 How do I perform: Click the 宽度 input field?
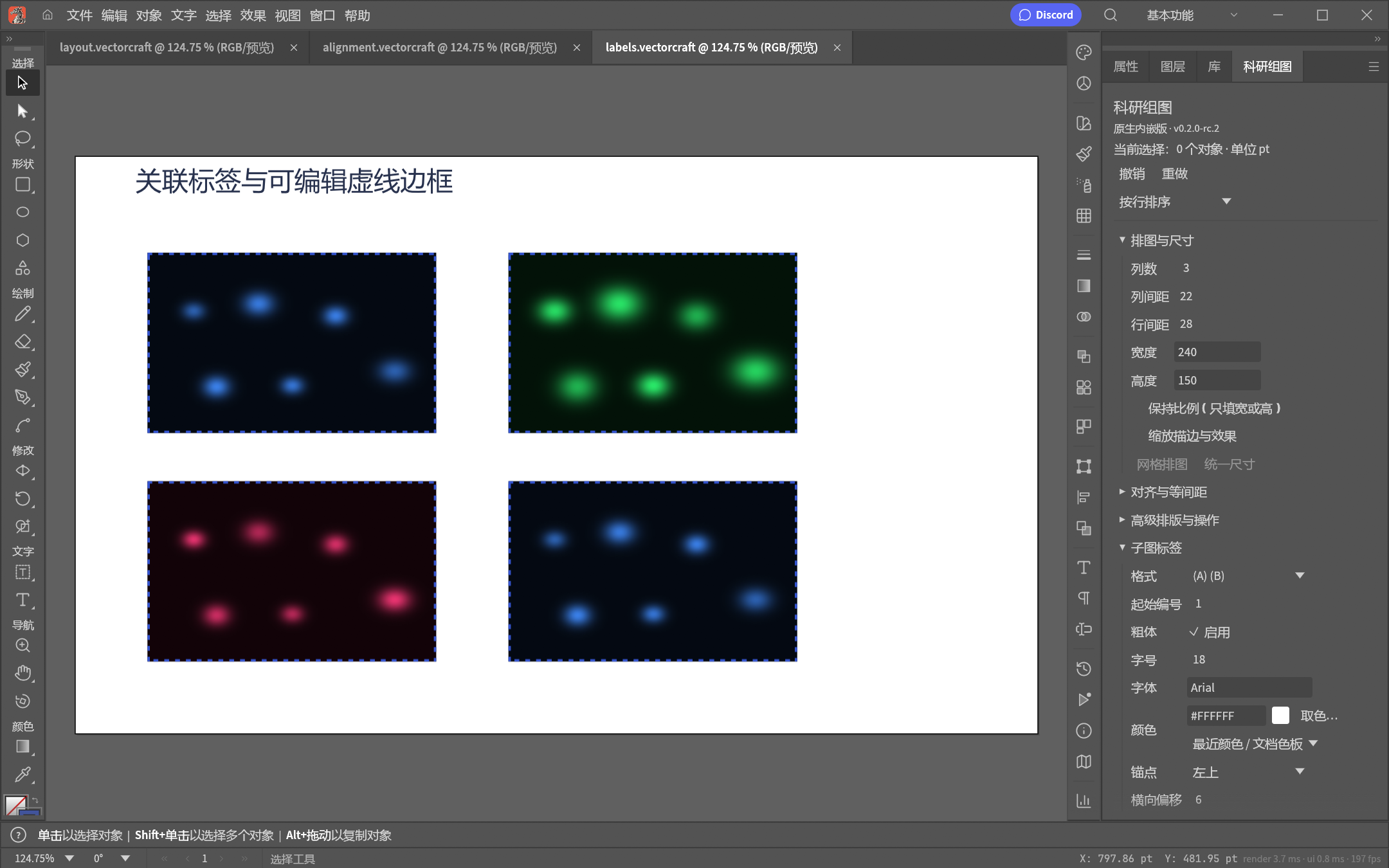click(x=1217, y=352)
